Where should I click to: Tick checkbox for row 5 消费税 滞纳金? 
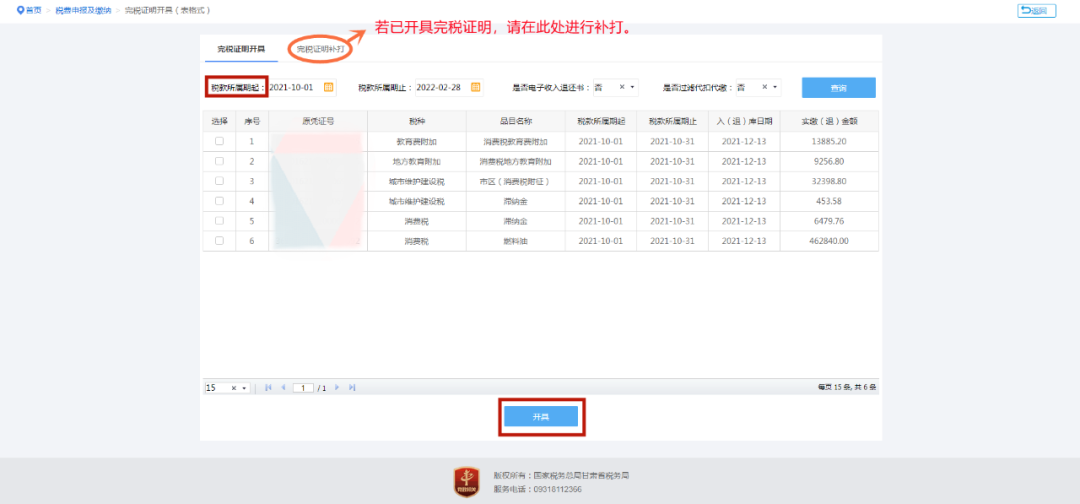click(219, 221)
